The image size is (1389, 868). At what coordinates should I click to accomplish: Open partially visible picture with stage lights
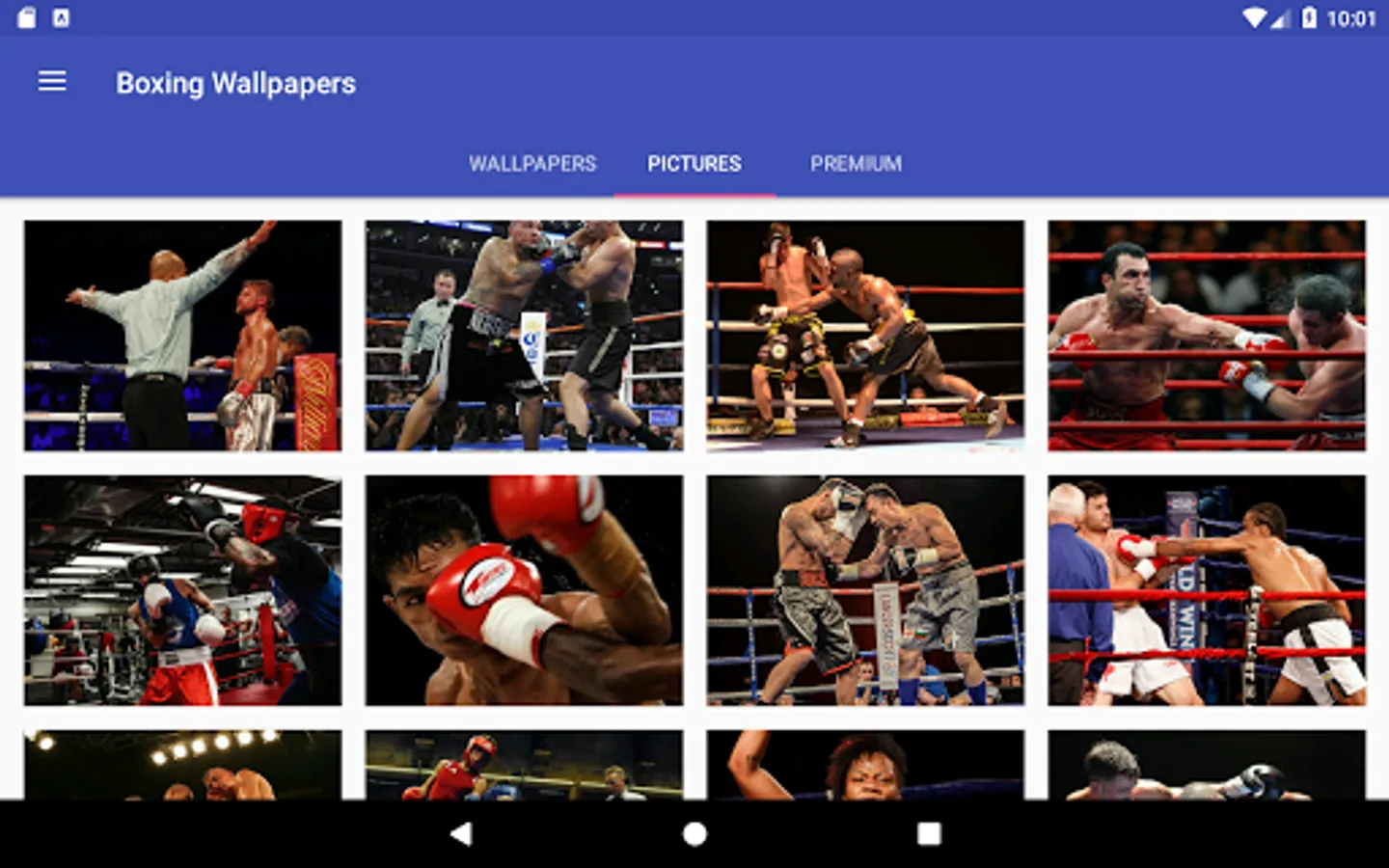point(182,765)
